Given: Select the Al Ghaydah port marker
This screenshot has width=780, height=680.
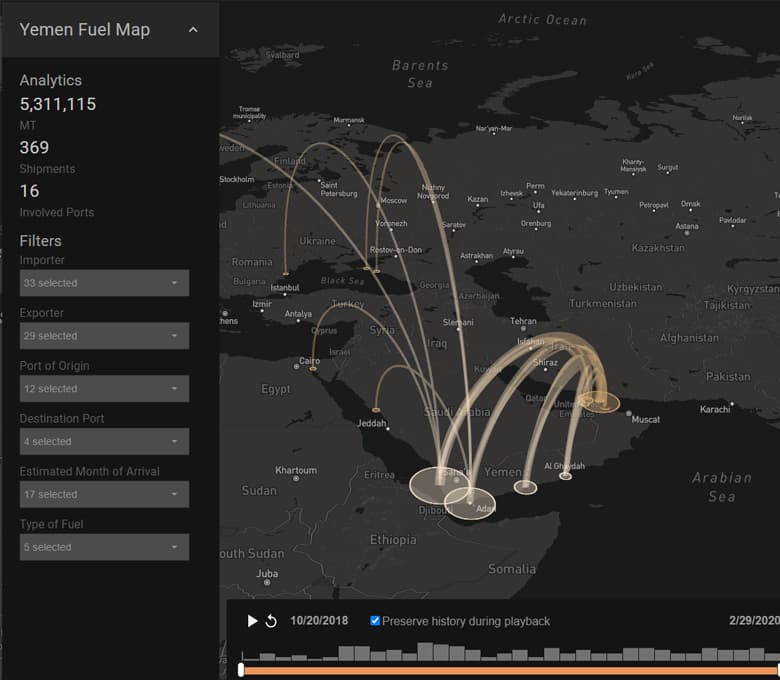Looking at the screenshot, I should pos(565,476).
